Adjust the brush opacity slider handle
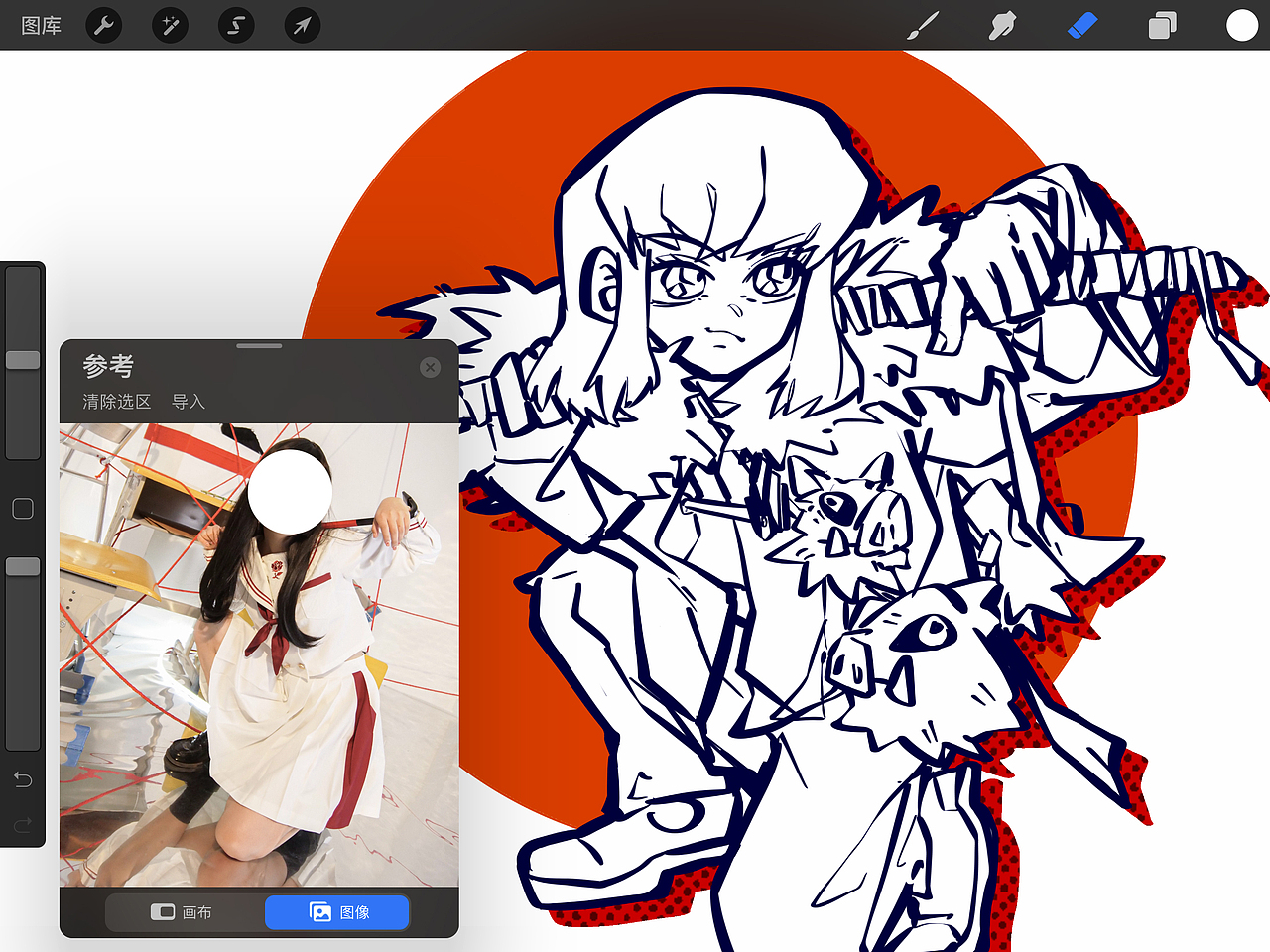1270x952 pixels. coord(23,566)
